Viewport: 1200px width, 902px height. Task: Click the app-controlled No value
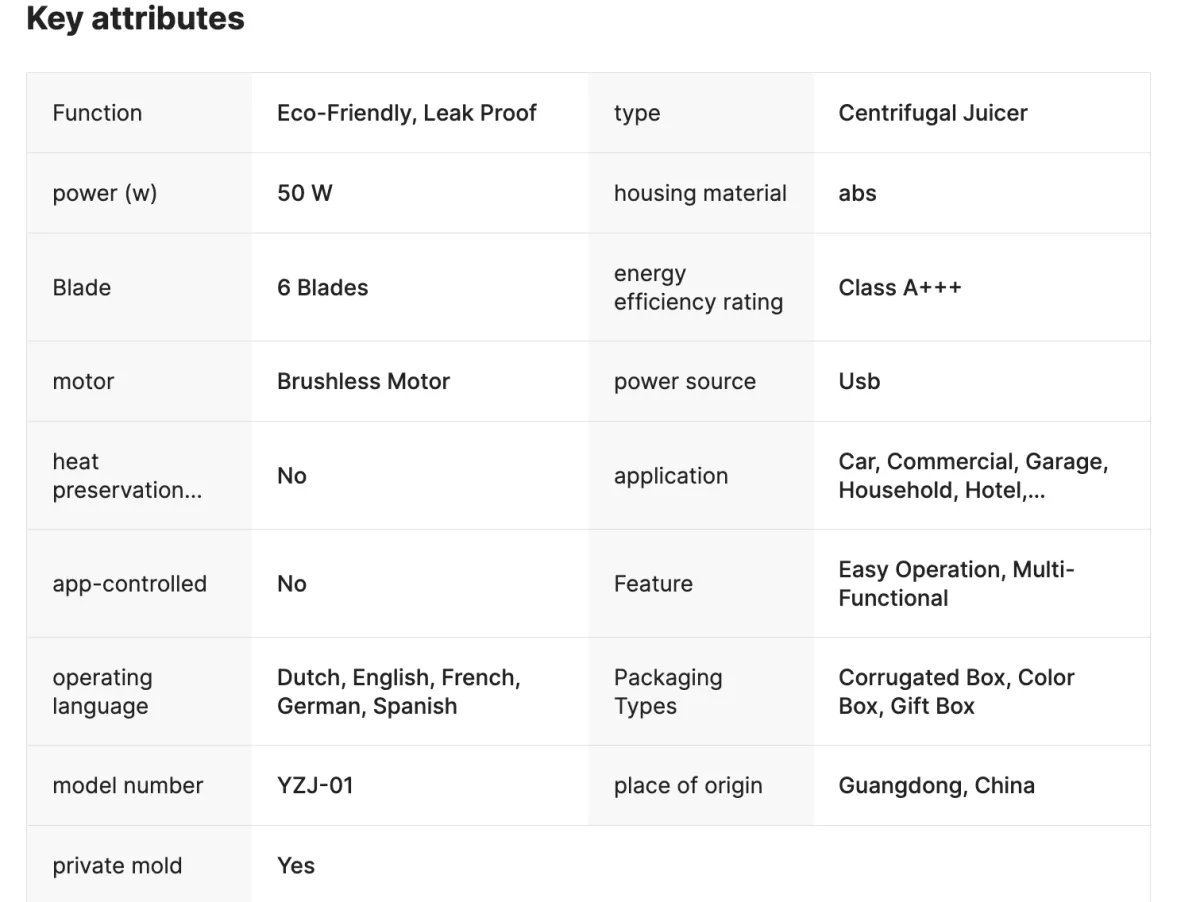click(x=292, y=583)
